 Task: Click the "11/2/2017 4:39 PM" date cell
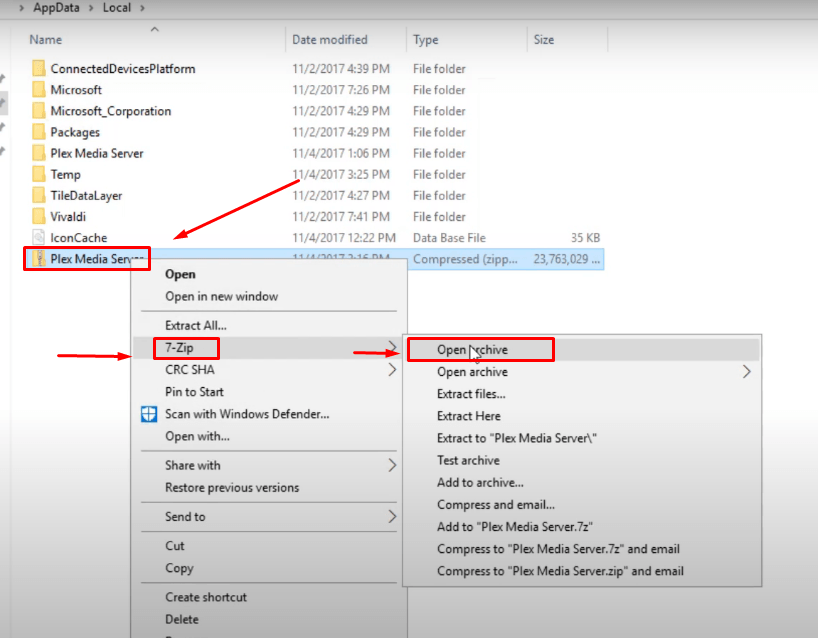pyautogui.click(x=341, y=69)
